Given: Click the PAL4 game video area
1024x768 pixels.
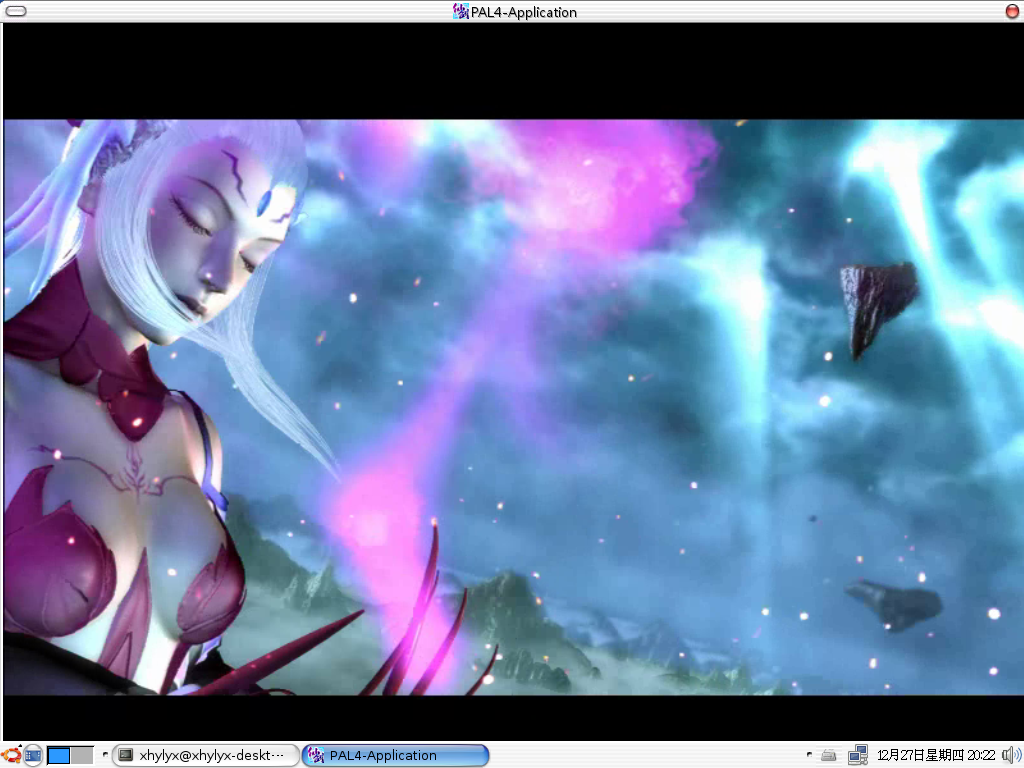Looking at the screenshot, I should click(x=513, y=407).
